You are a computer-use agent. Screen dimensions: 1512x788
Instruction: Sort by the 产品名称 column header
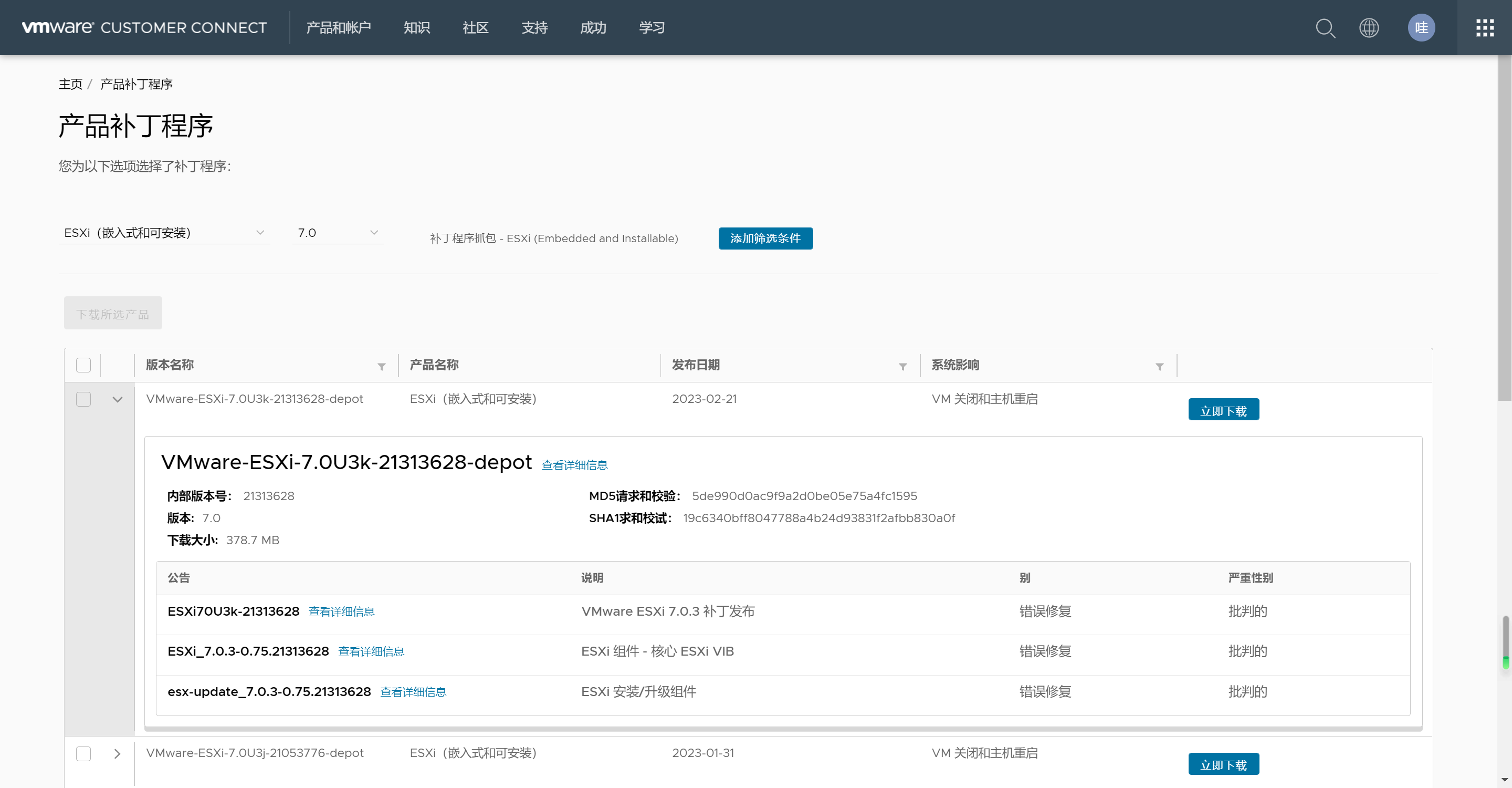click(x=434, y=365)
